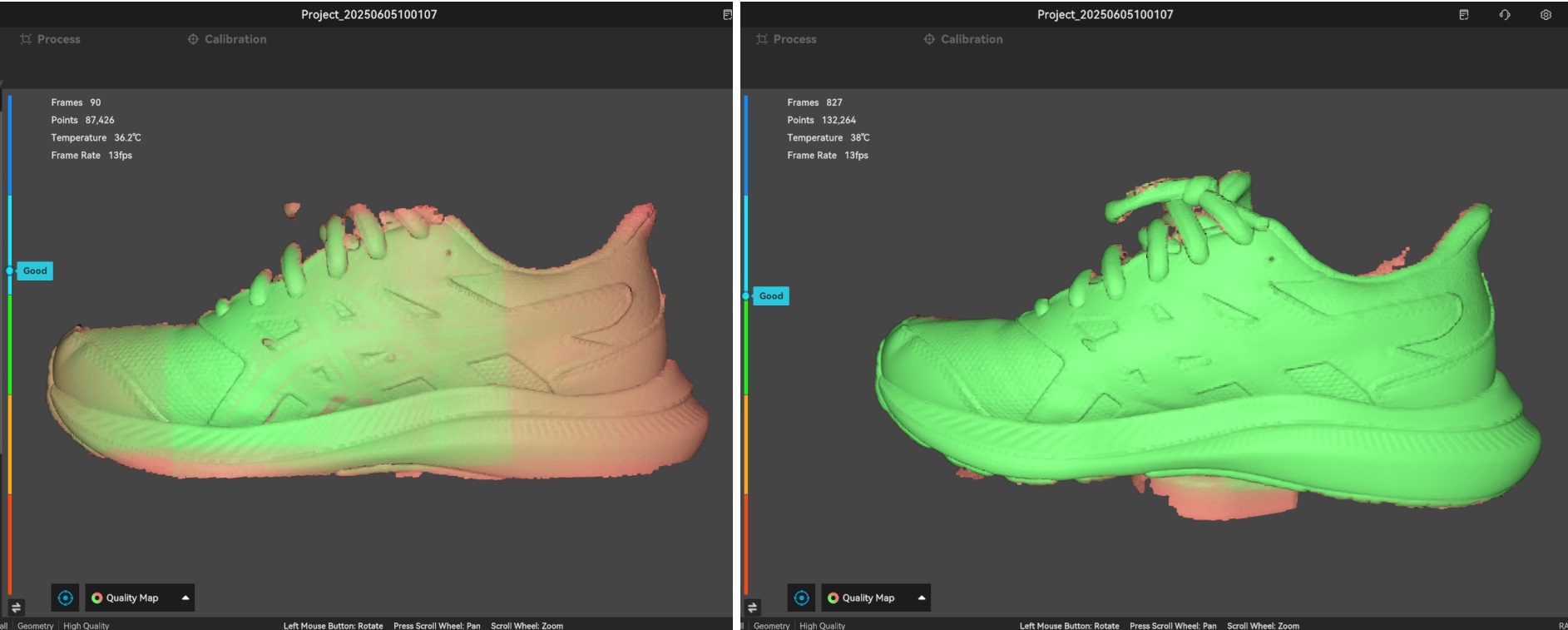Expand the Quality Map arrow in right panel
The image size is (1568, 630).
click(921, 598)
